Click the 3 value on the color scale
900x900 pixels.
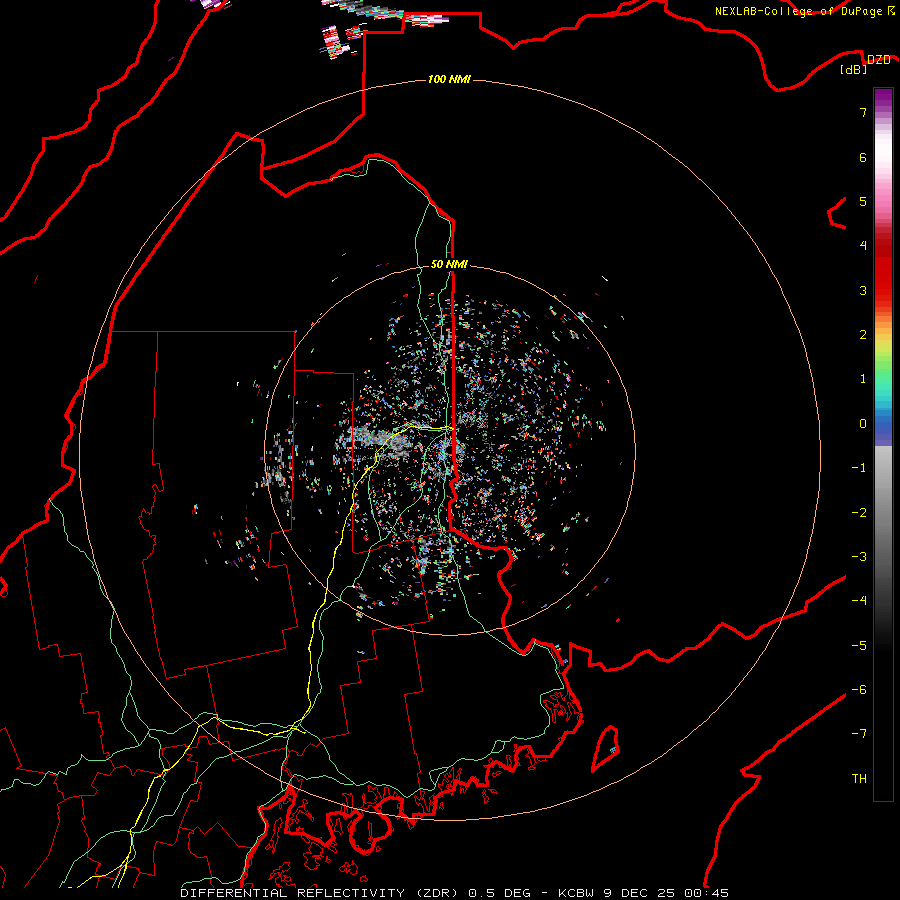pos(863,290)
